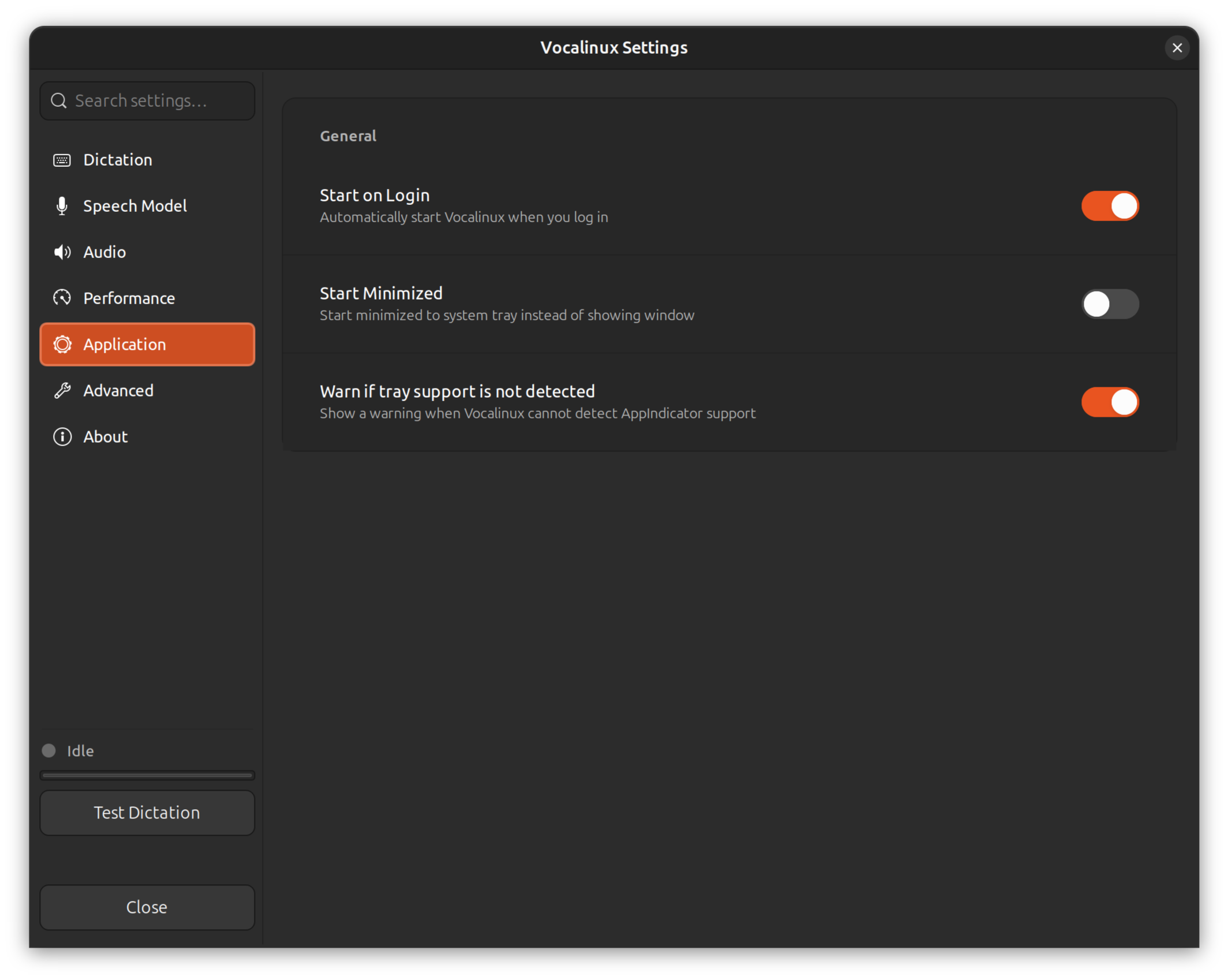Go to the Audio settings section
The height and width of the screenshot is (980, 1228).
(x=147, y=252)
